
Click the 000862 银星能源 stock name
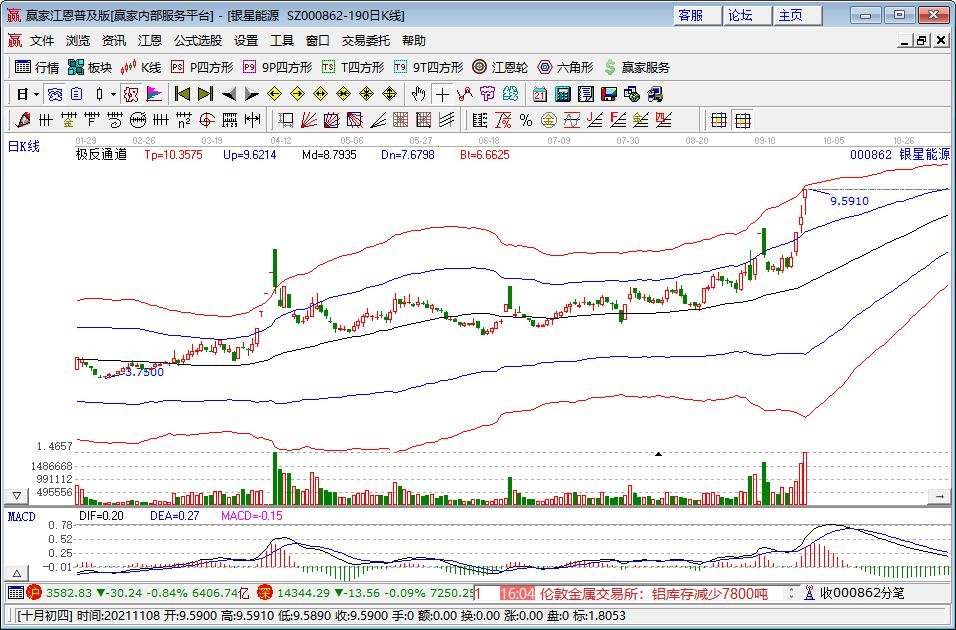tap(900, 155)
